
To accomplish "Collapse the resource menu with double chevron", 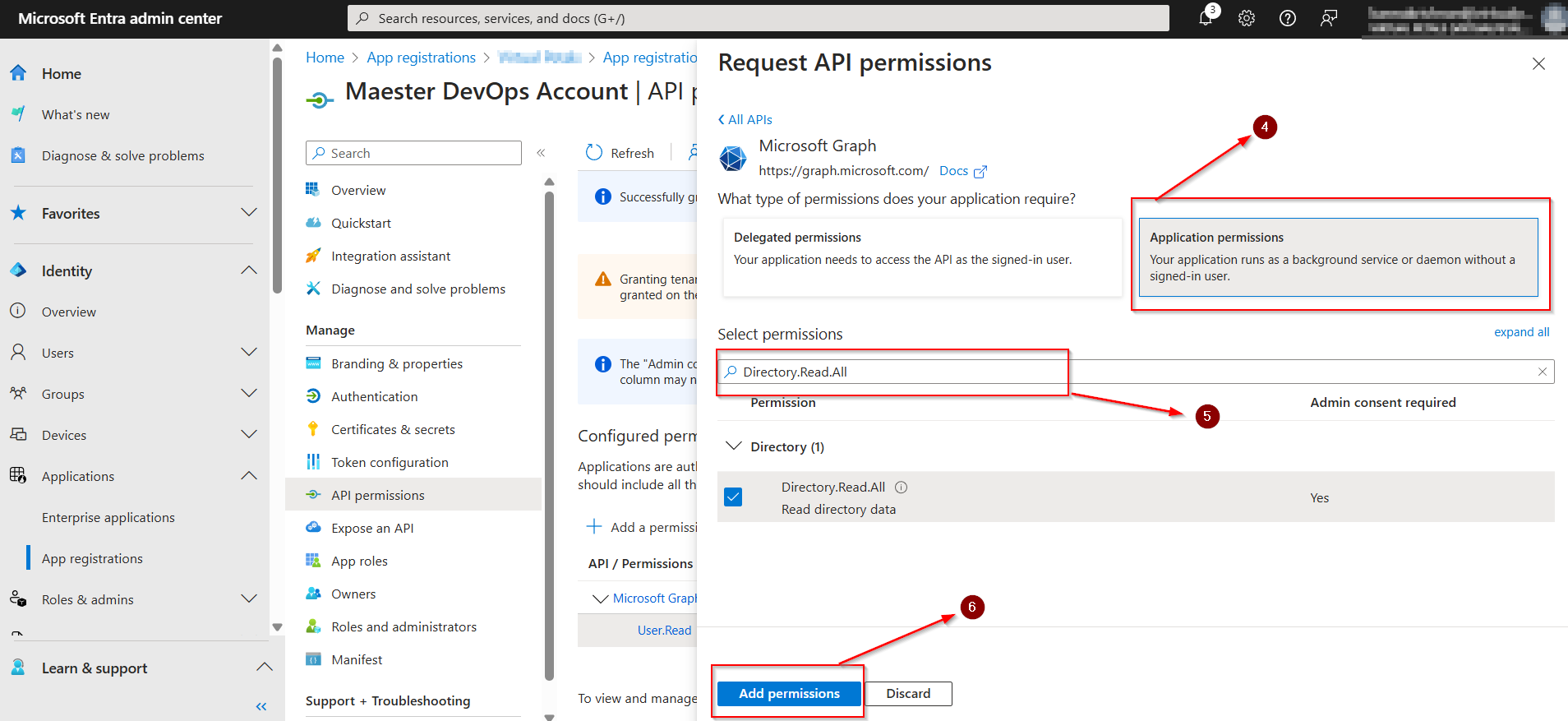I will click(x=541, y=153).
